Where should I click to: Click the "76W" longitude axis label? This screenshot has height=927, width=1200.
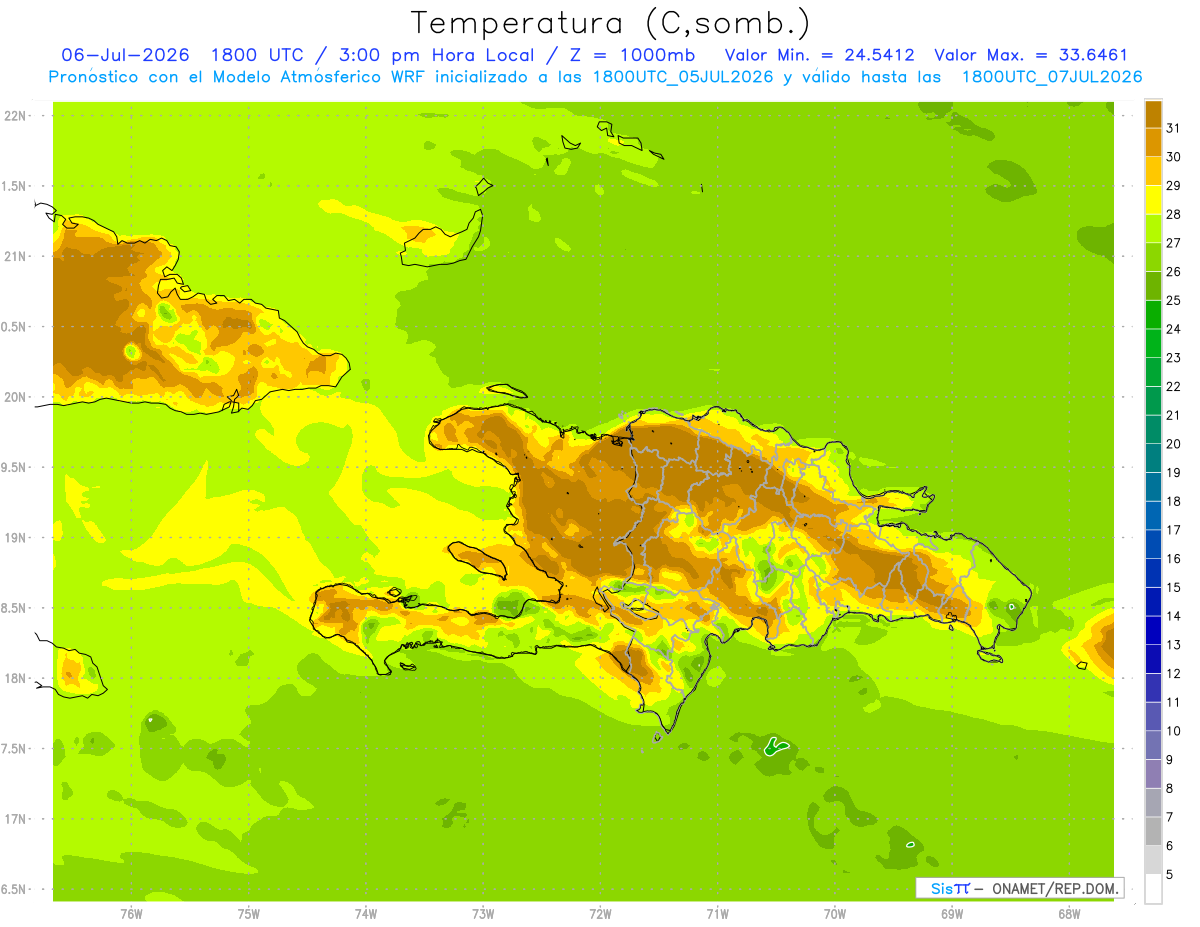pyautogui.click(x=131, y=914)
